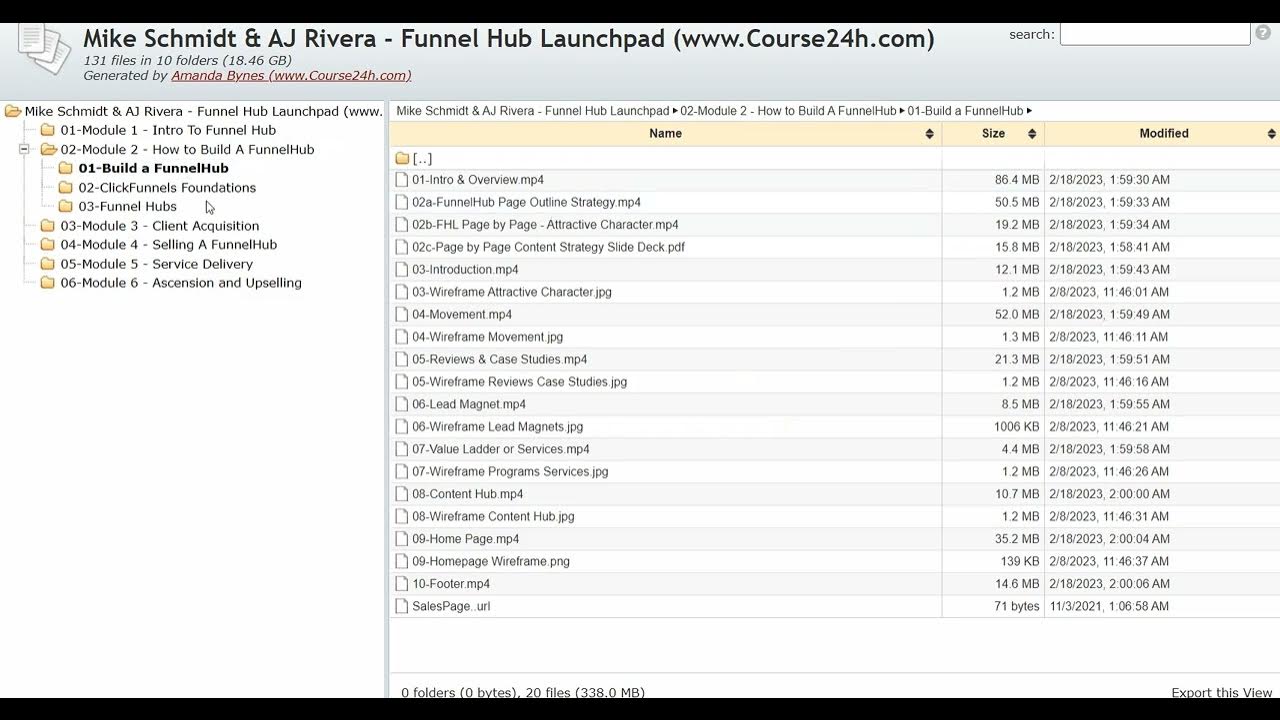Select 09-Homepage Wireframe.png
1280x720 pixels.
[491, 562]
